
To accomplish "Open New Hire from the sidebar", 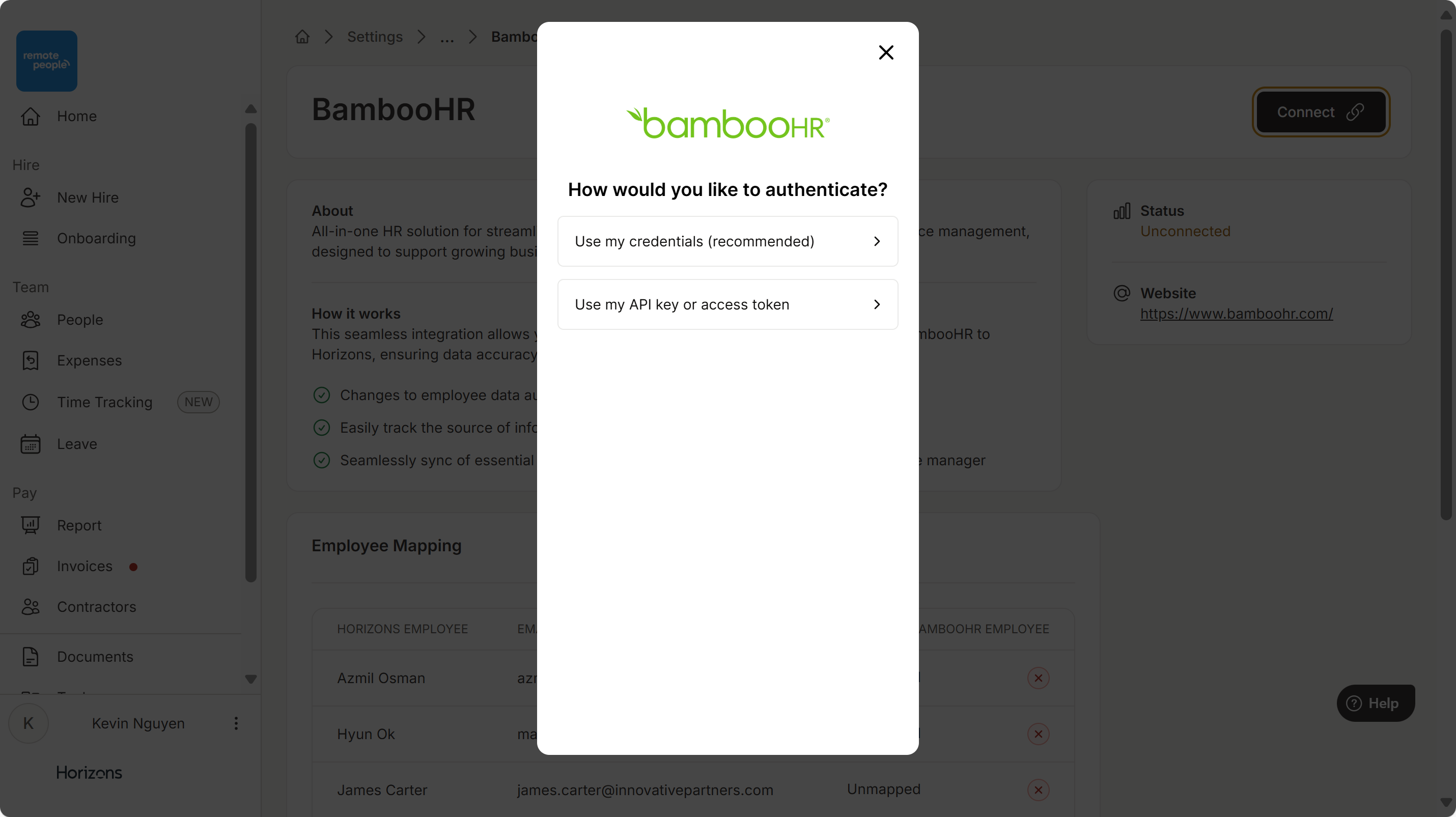I will (88, 198).
